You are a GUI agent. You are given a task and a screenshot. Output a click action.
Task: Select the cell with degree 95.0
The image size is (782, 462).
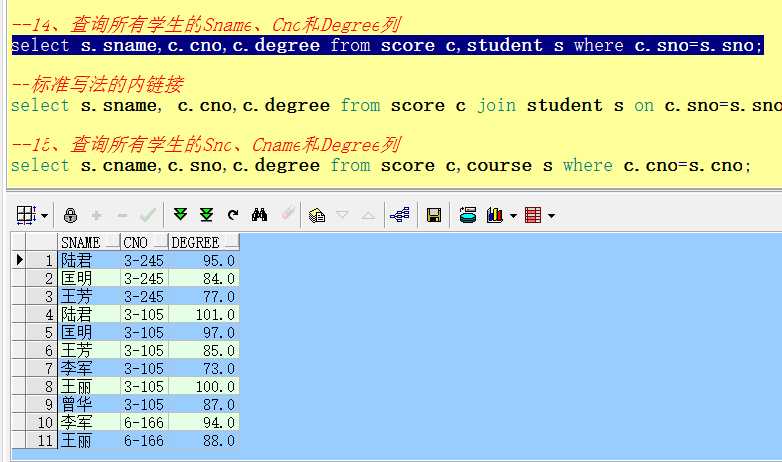[x=204, y=260]
